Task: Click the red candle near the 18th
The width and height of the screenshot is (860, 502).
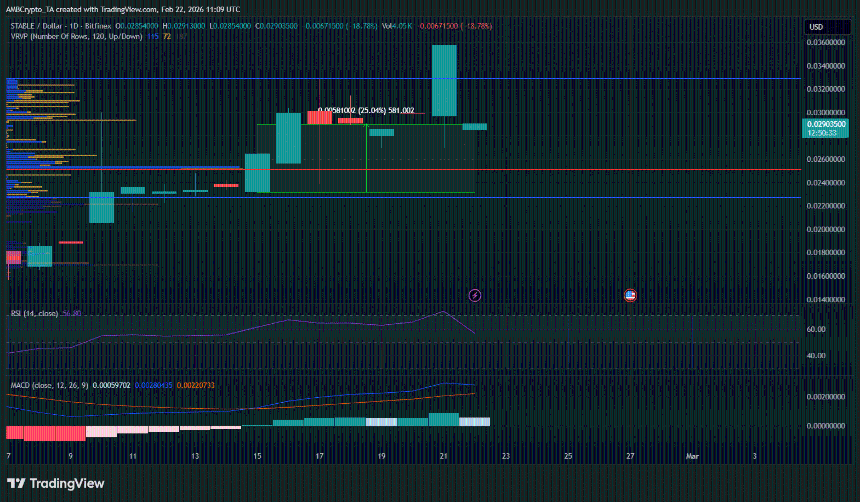Action: 350,120
